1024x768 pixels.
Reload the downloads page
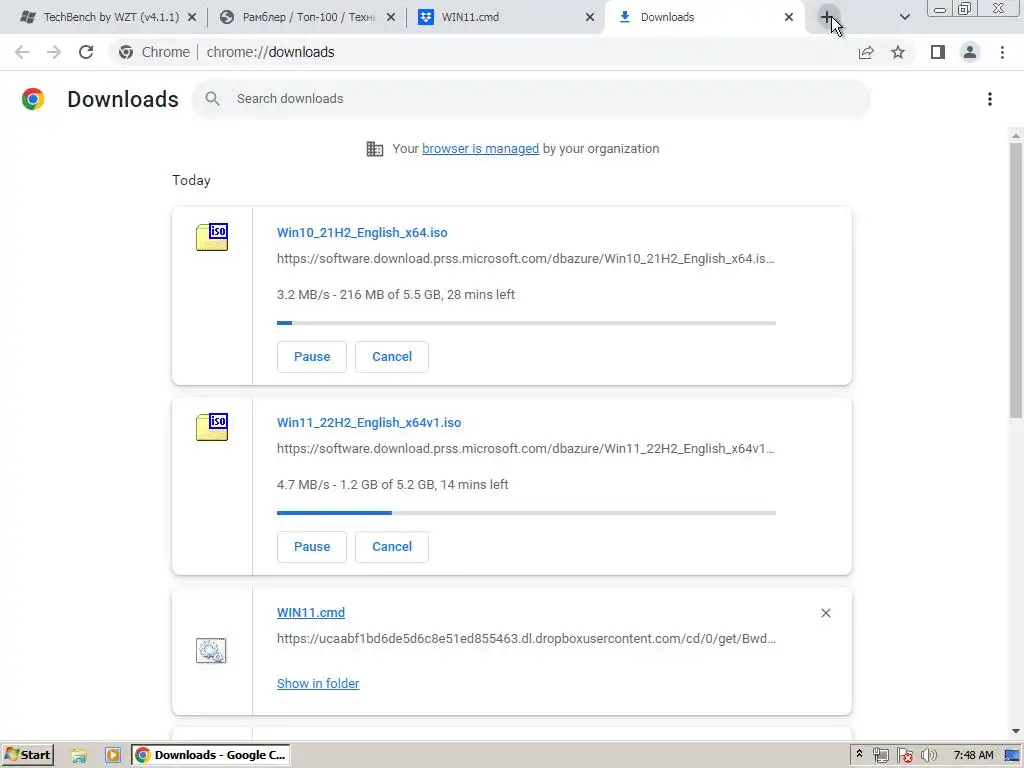click(86, 52)
